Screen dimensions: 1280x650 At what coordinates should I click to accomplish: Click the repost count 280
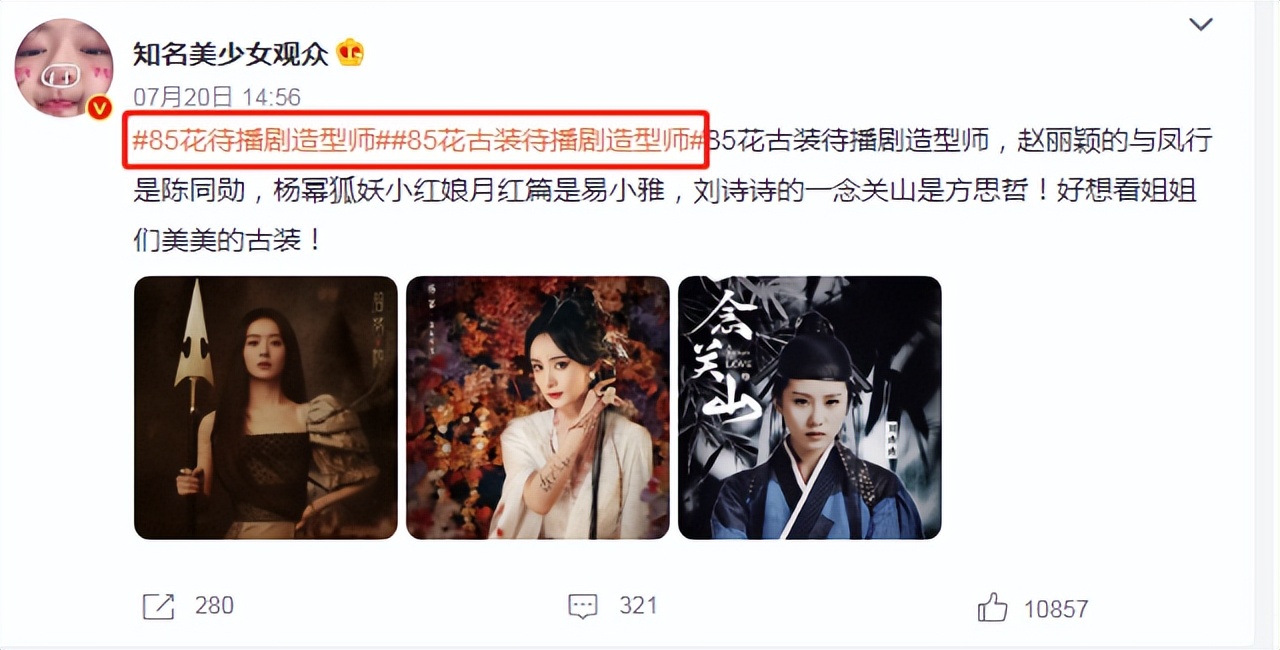coord(214,605)
